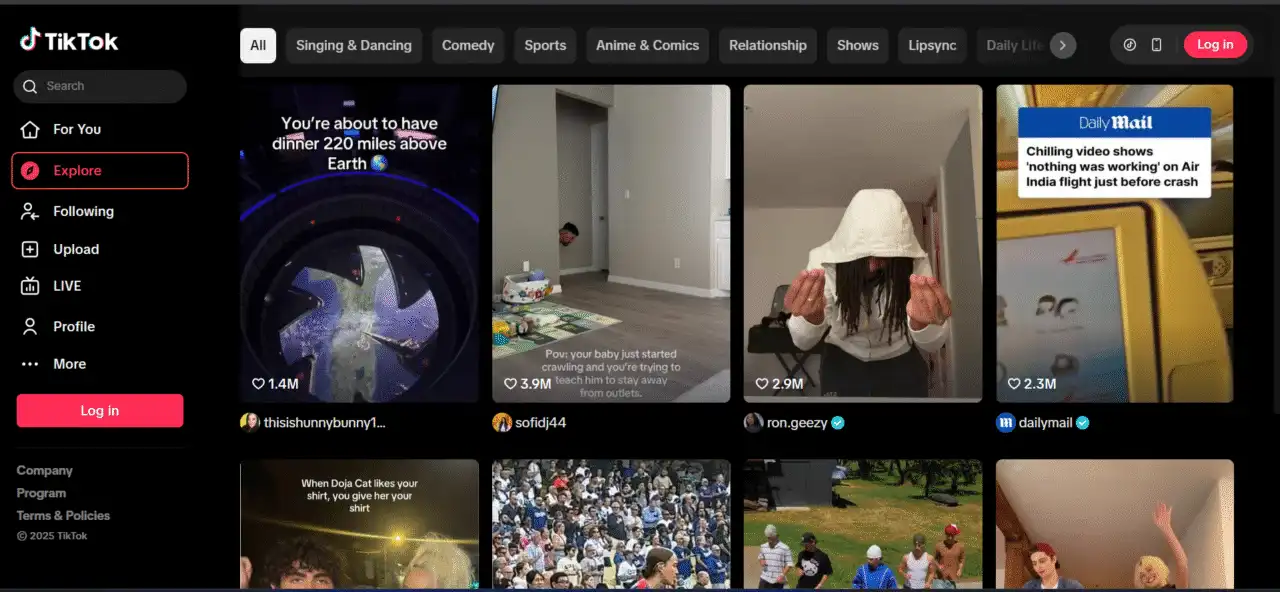The height and width of the screenshot is (592, 1280).
Task: Select the Shows category tab
Action: [x=858, y=45]
